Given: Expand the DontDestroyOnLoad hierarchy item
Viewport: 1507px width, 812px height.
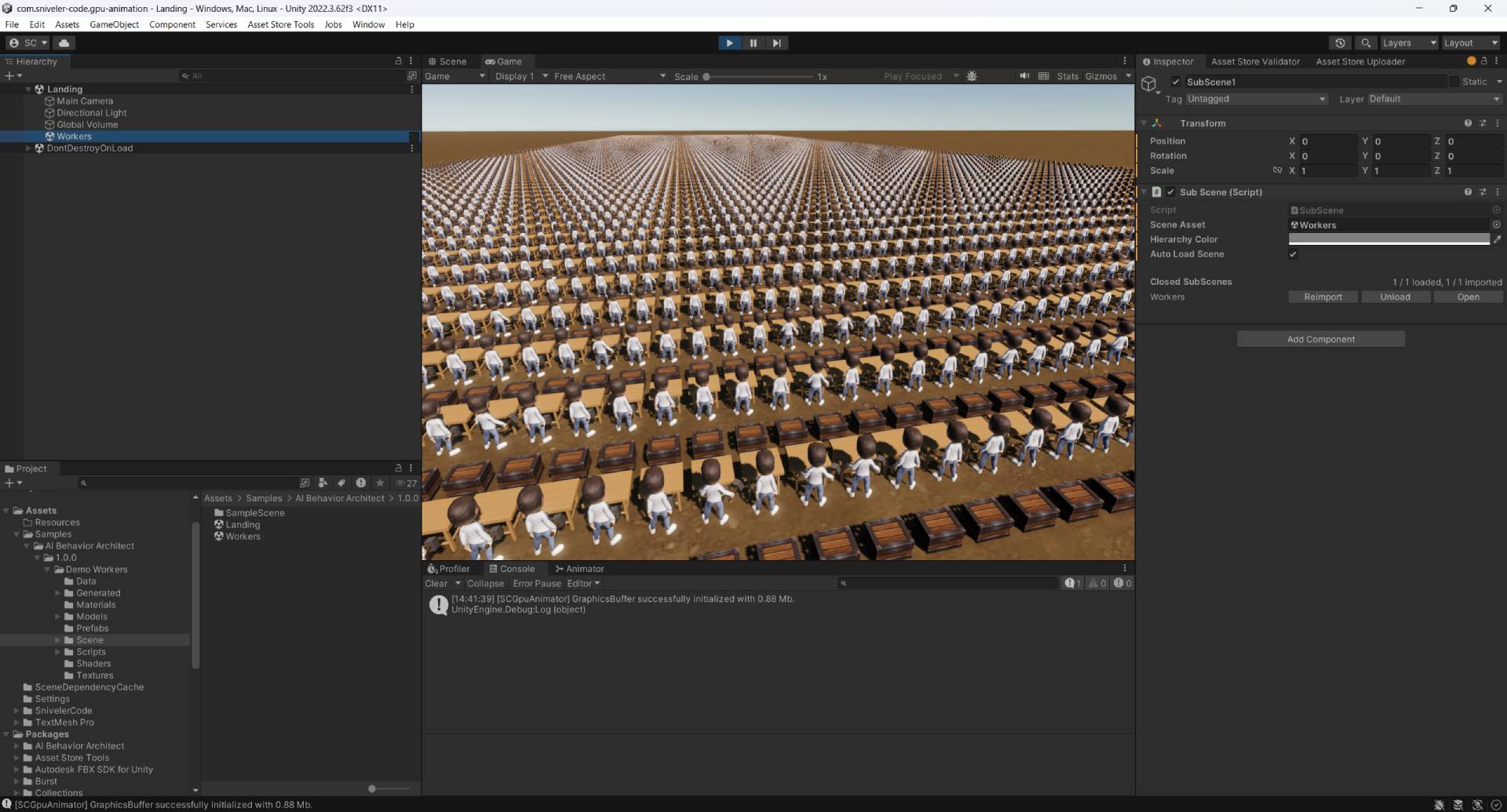Looking at the screenshot, I should [x=29, y=148].
